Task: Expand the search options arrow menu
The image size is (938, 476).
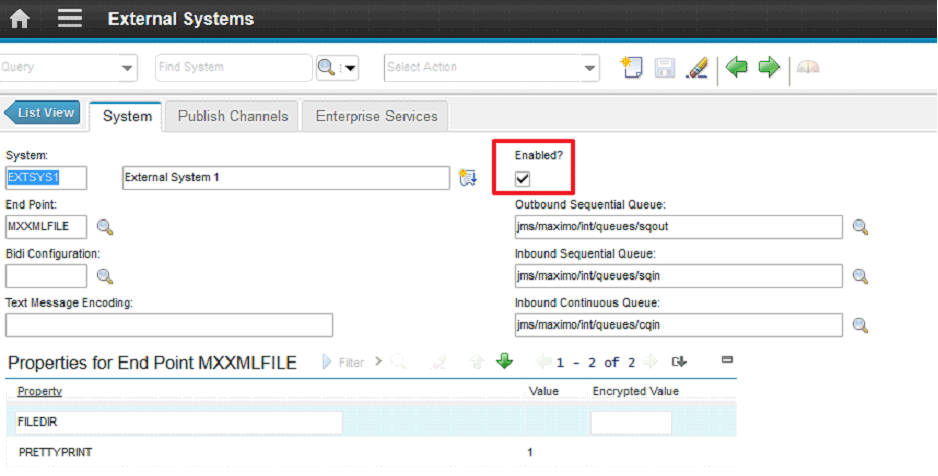Action: click(x=350, y=68)
